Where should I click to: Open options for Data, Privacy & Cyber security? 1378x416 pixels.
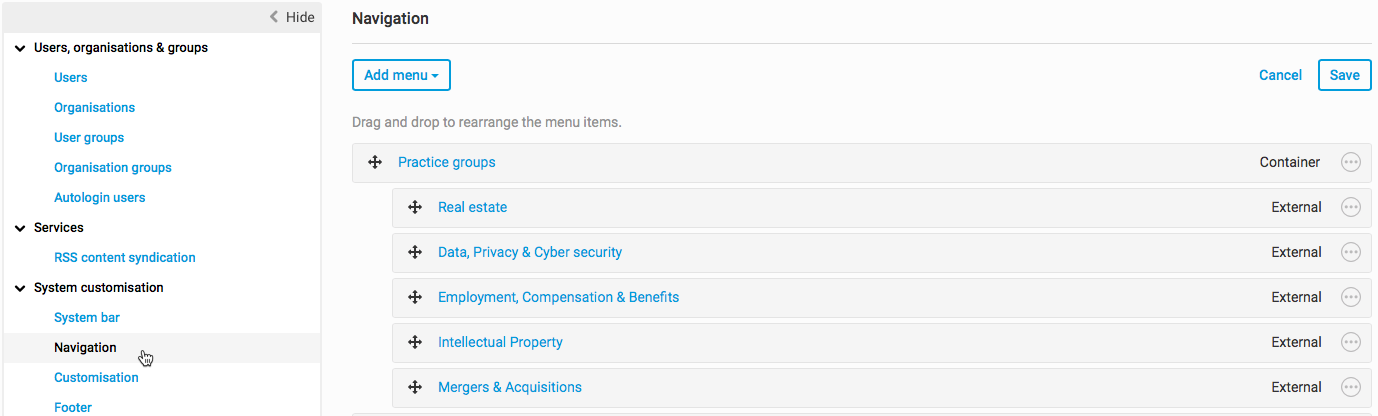point(1351,252)
